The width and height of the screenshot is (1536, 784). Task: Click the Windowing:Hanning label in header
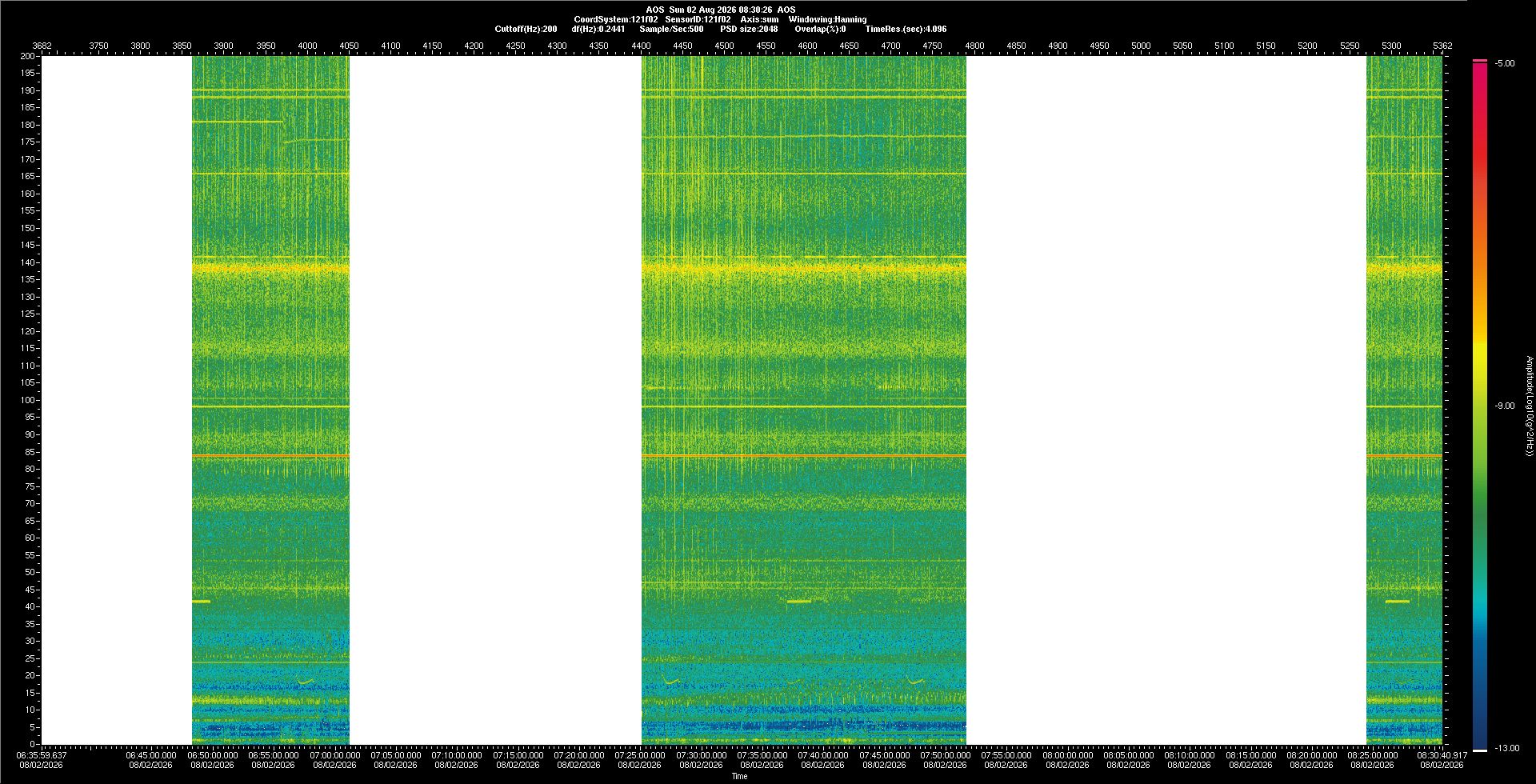coord(827,19)
